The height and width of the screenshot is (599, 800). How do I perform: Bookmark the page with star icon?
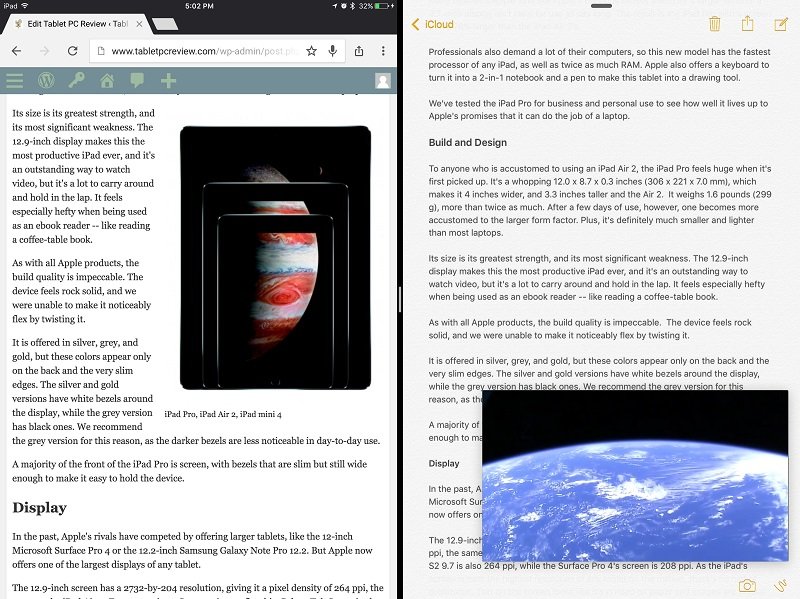[x=311, y=51]
